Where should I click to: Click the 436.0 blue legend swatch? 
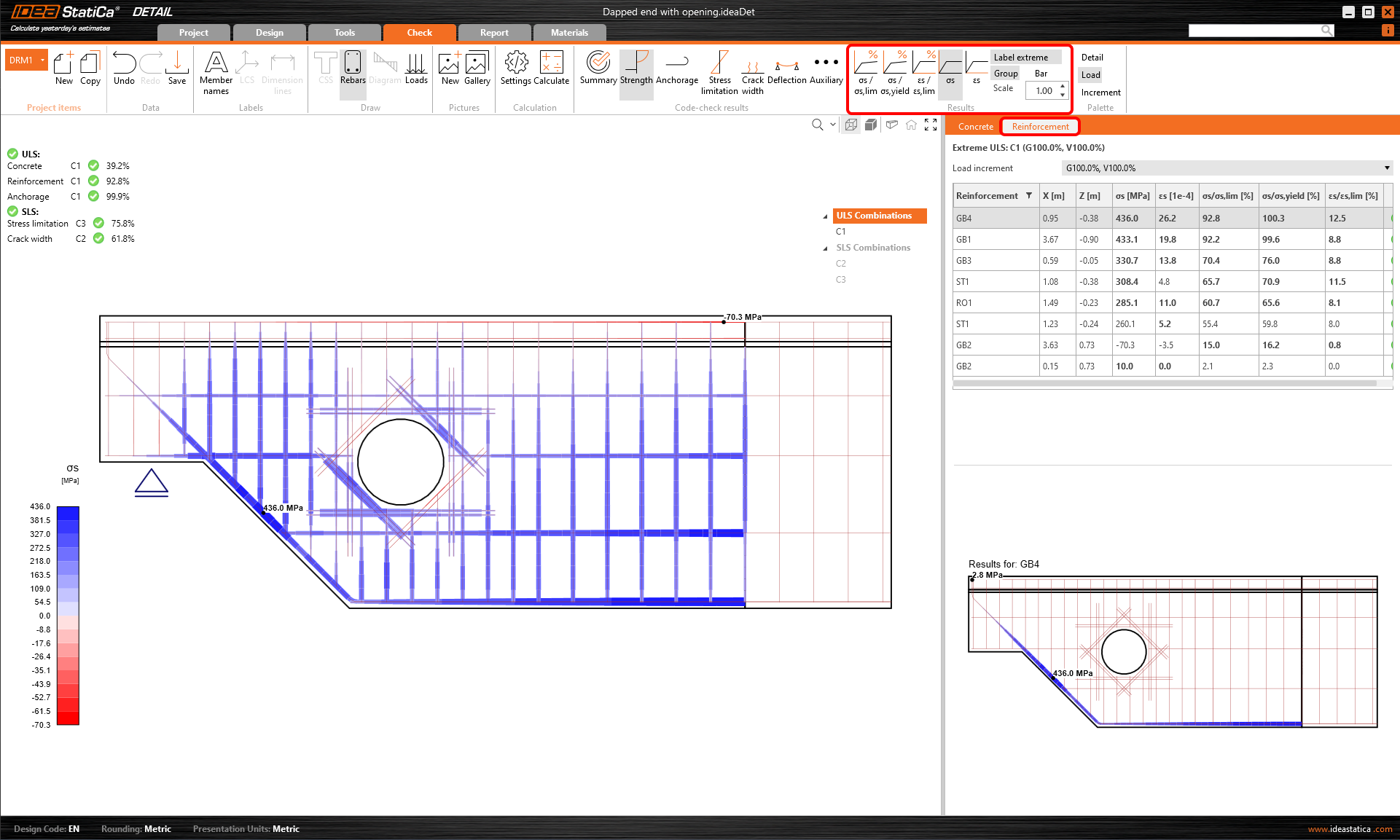68,512
